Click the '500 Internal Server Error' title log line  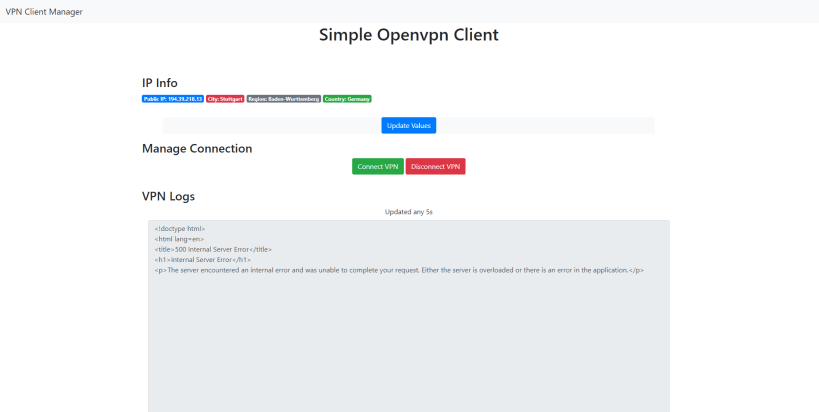213,249
